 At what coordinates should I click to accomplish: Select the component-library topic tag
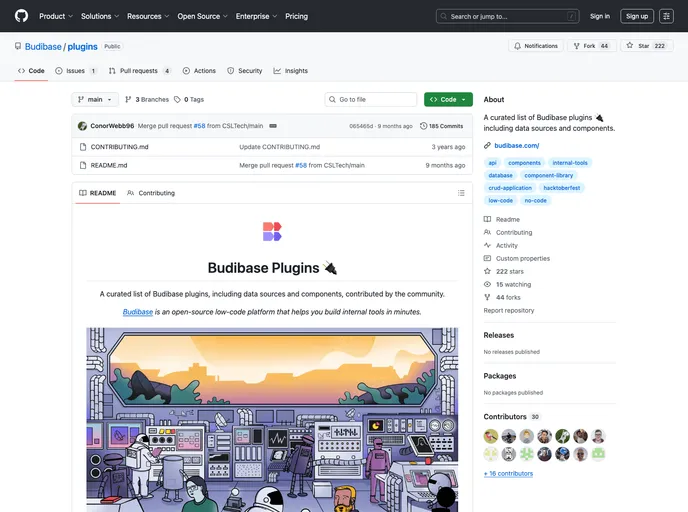548,175
